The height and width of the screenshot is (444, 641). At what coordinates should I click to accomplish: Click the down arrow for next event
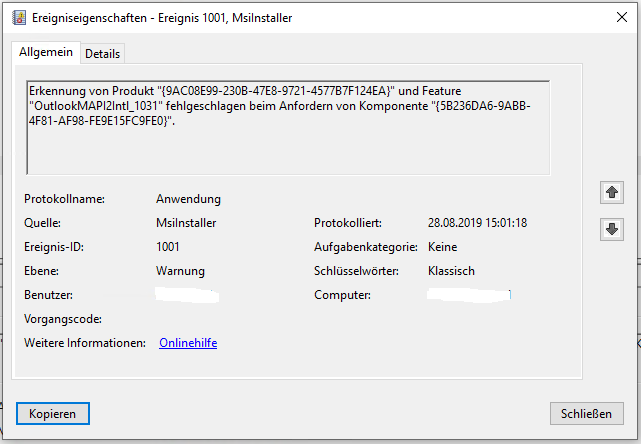(613, 229)
